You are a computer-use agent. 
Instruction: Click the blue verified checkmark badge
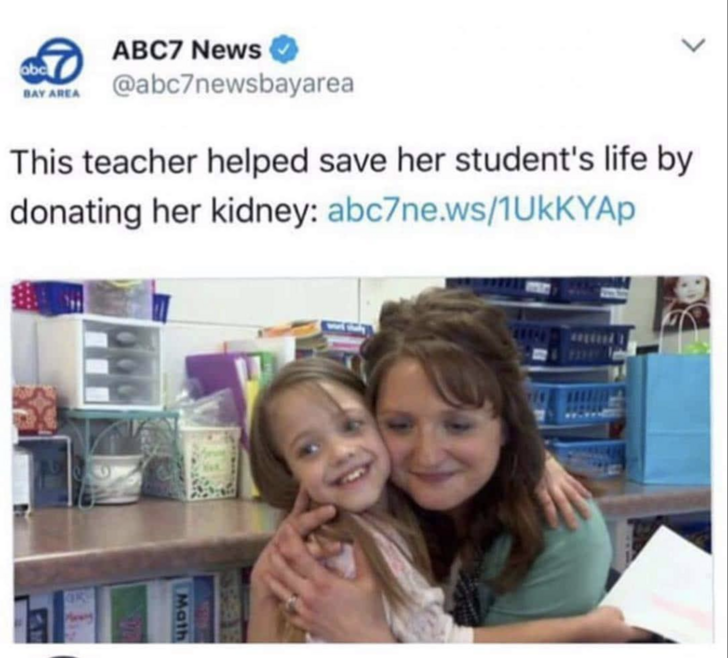[284, 49]
